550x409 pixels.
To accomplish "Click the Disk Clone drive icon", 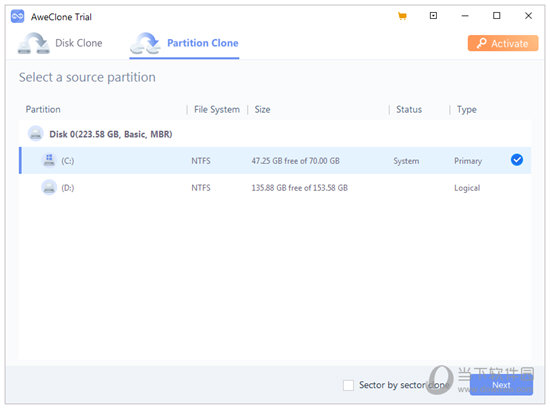I will click(34, 43).
